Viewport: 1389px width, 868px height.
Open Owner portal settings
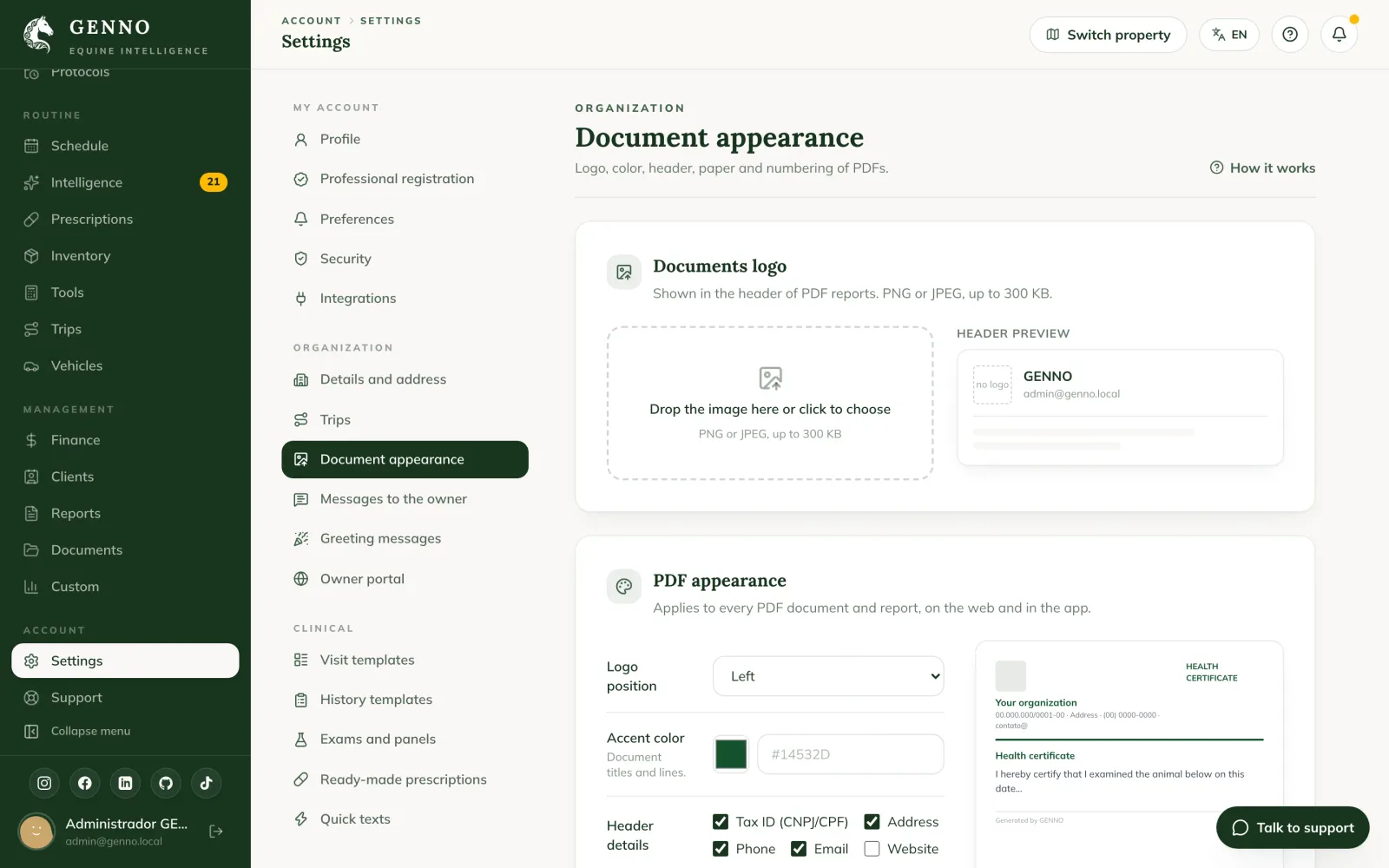click(x=405, y=579)
